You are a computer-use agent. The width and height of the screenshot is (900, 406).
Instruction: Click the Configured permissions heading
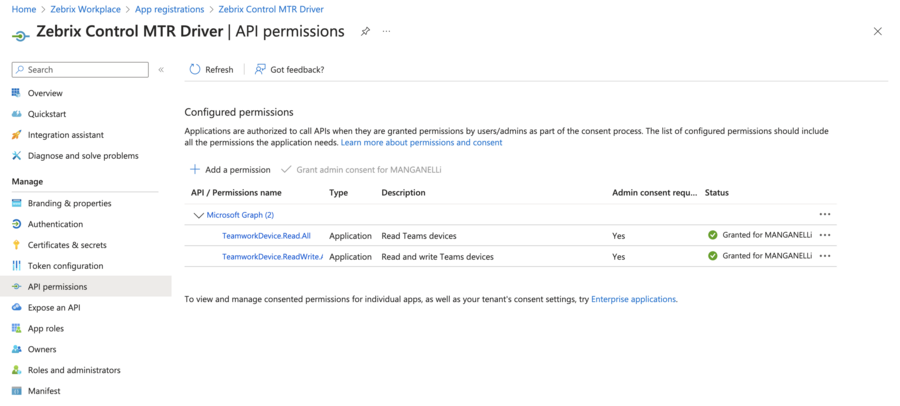coord(239,112)
